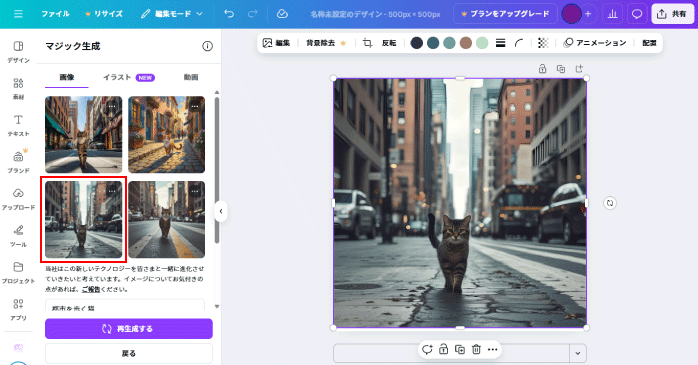Select cat on cobblestone alley thumbnail
This screenshot has height=365, width=698.
coord(166,134)
